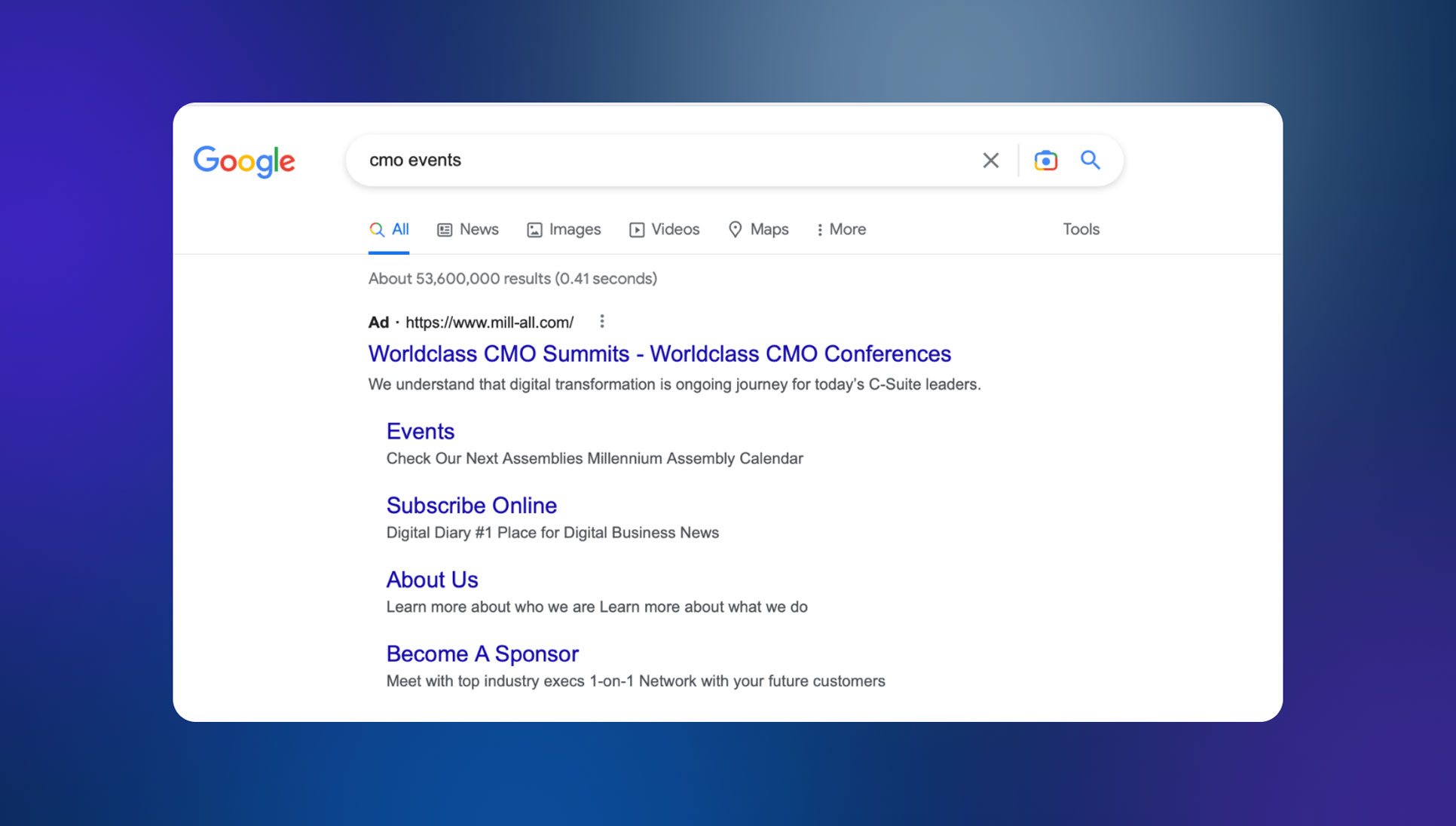Open the Subscribe Online sitelink
The width and height of the screenshot is (1456, 826).
coord(471,505)
